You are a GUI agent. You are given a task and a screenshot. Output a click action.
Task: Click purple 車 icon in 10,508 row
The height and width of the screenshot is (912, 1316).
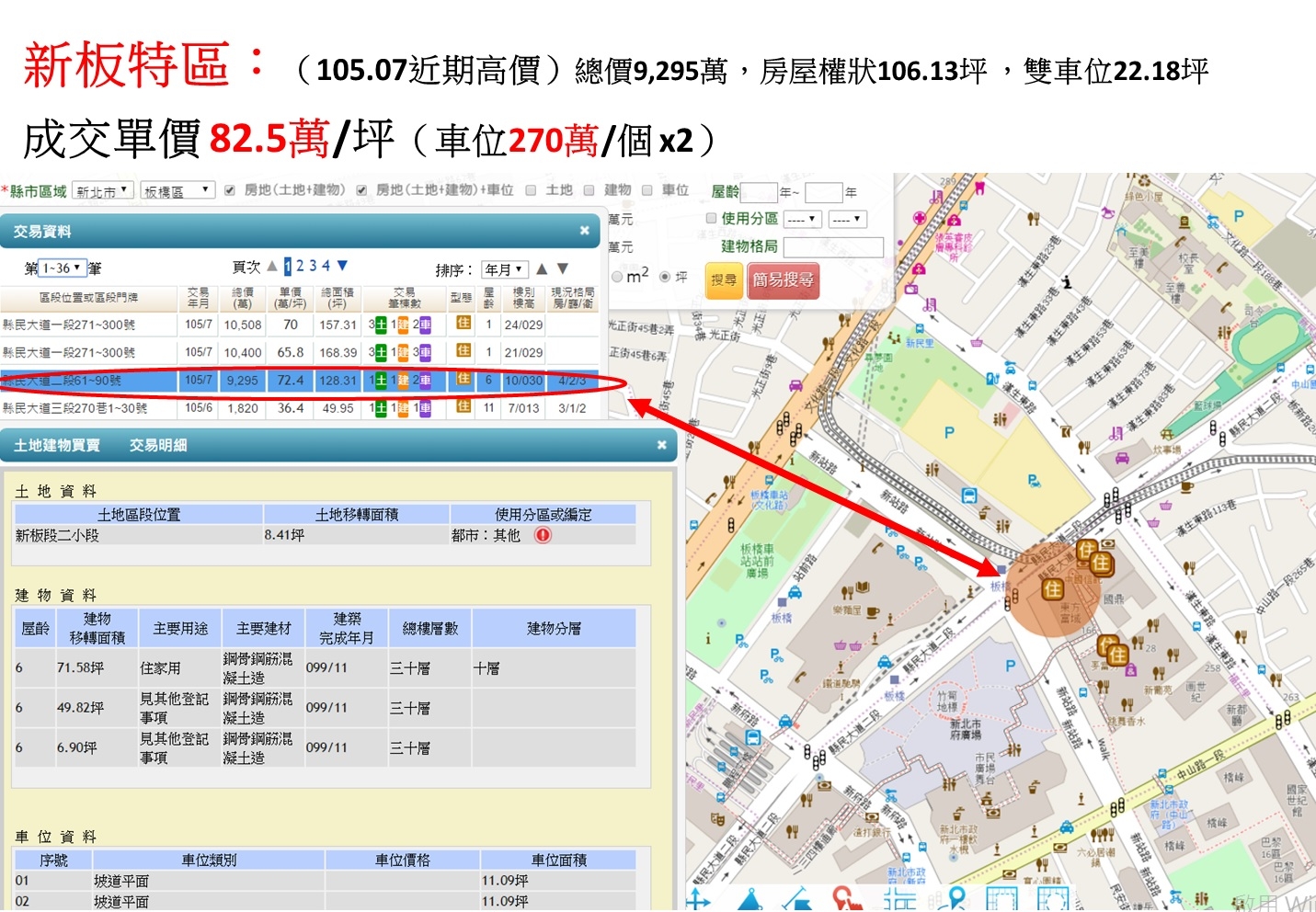coord(425,325)
